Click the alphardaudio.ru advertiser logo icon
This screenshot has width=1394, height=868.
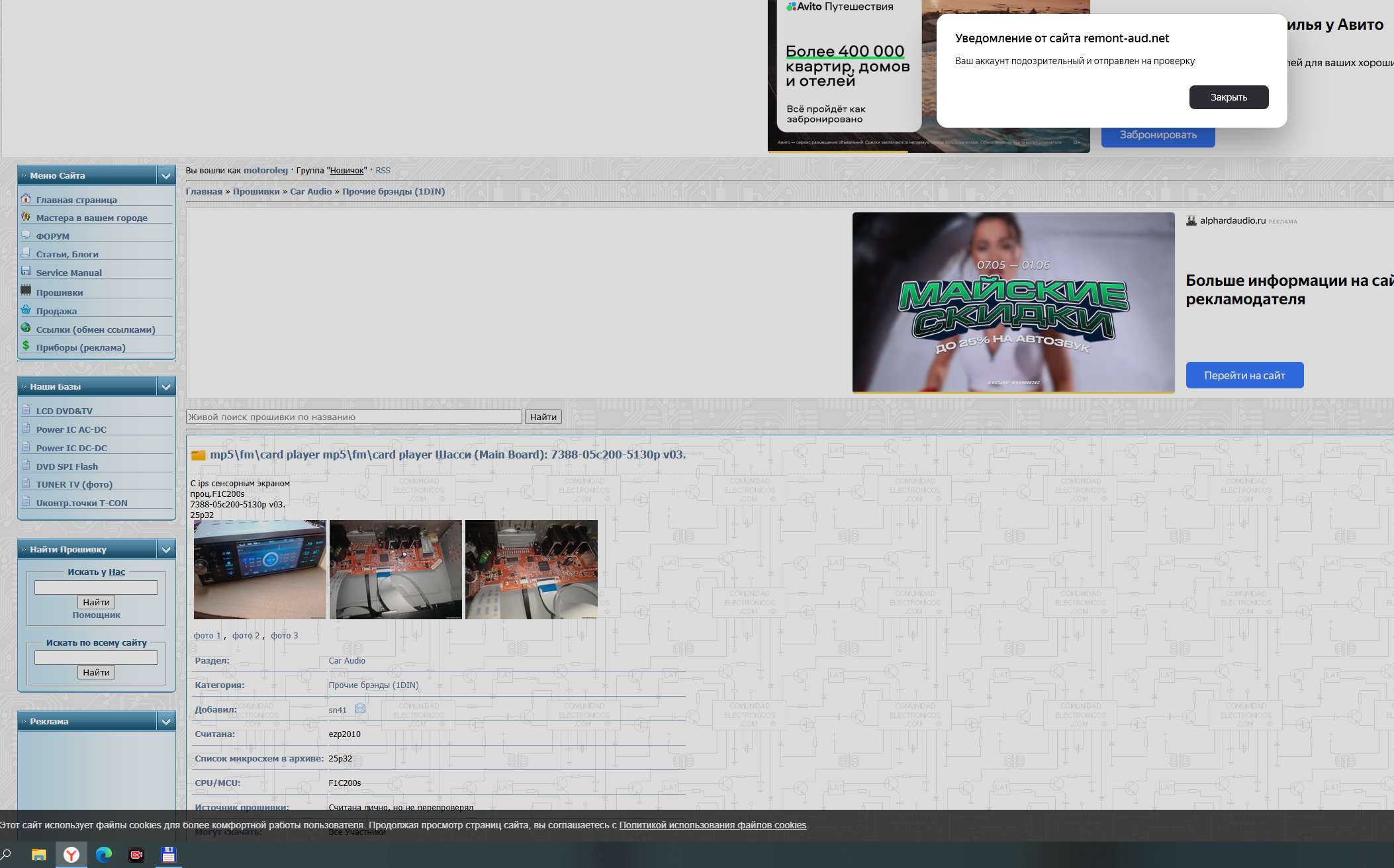click(1191, 221)
